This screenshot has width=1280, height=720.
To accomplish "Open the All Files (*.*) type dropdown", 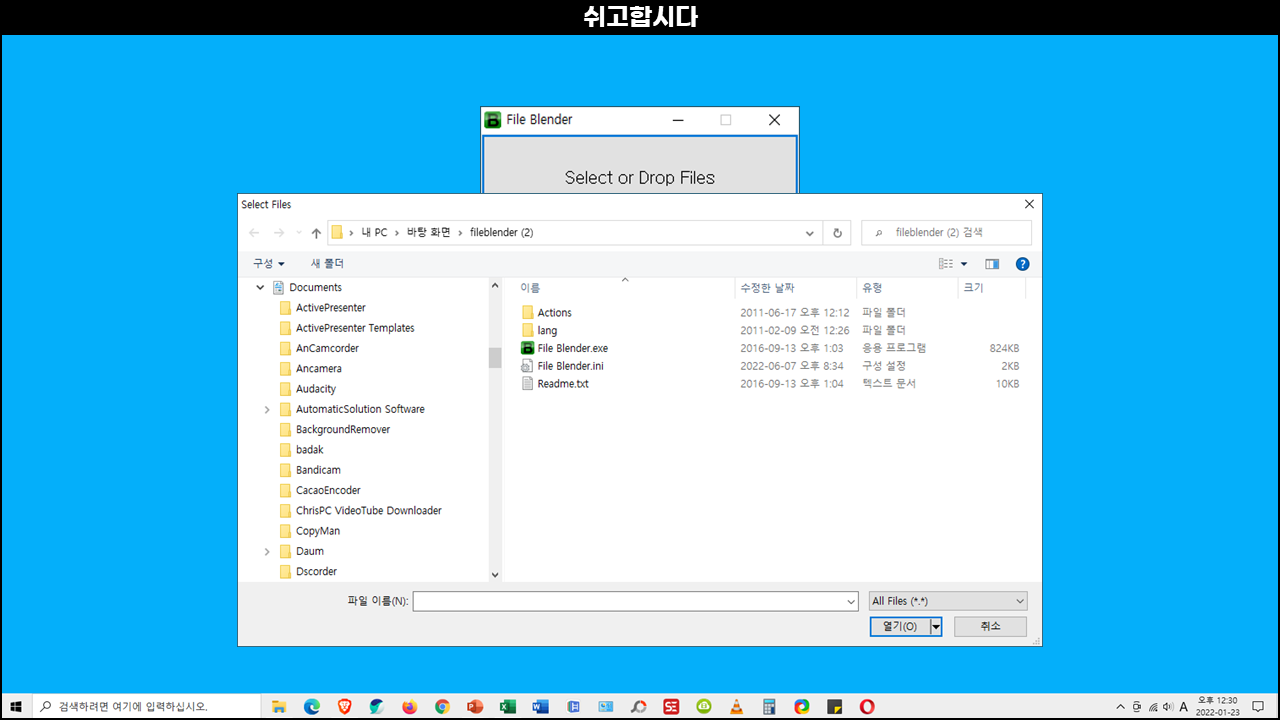I will coord(1020,601).
